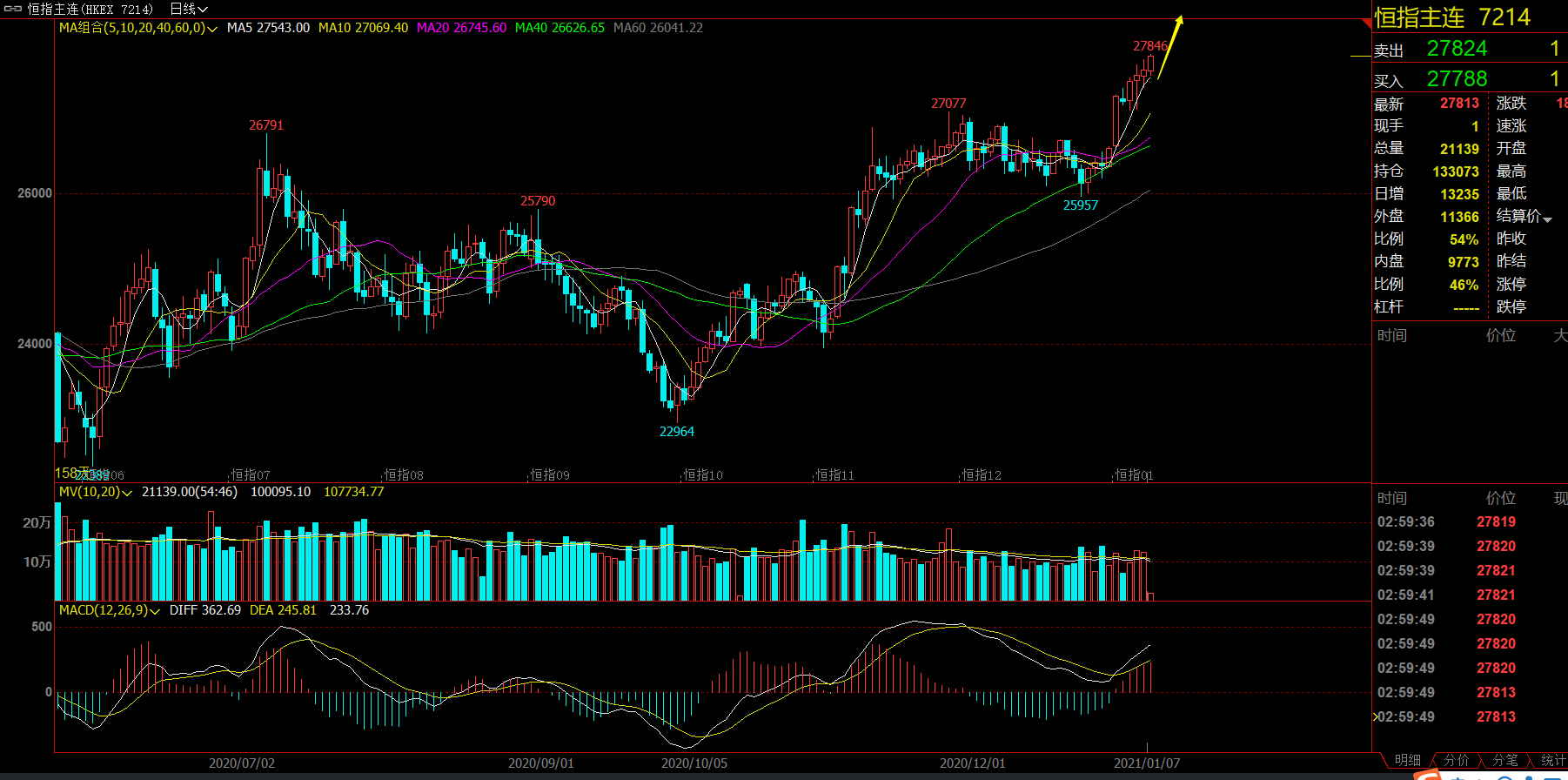Click the MA10 27069.40 readout
Image resolution: width=1568 pixels, height=780 pixels.
[363, 28]
